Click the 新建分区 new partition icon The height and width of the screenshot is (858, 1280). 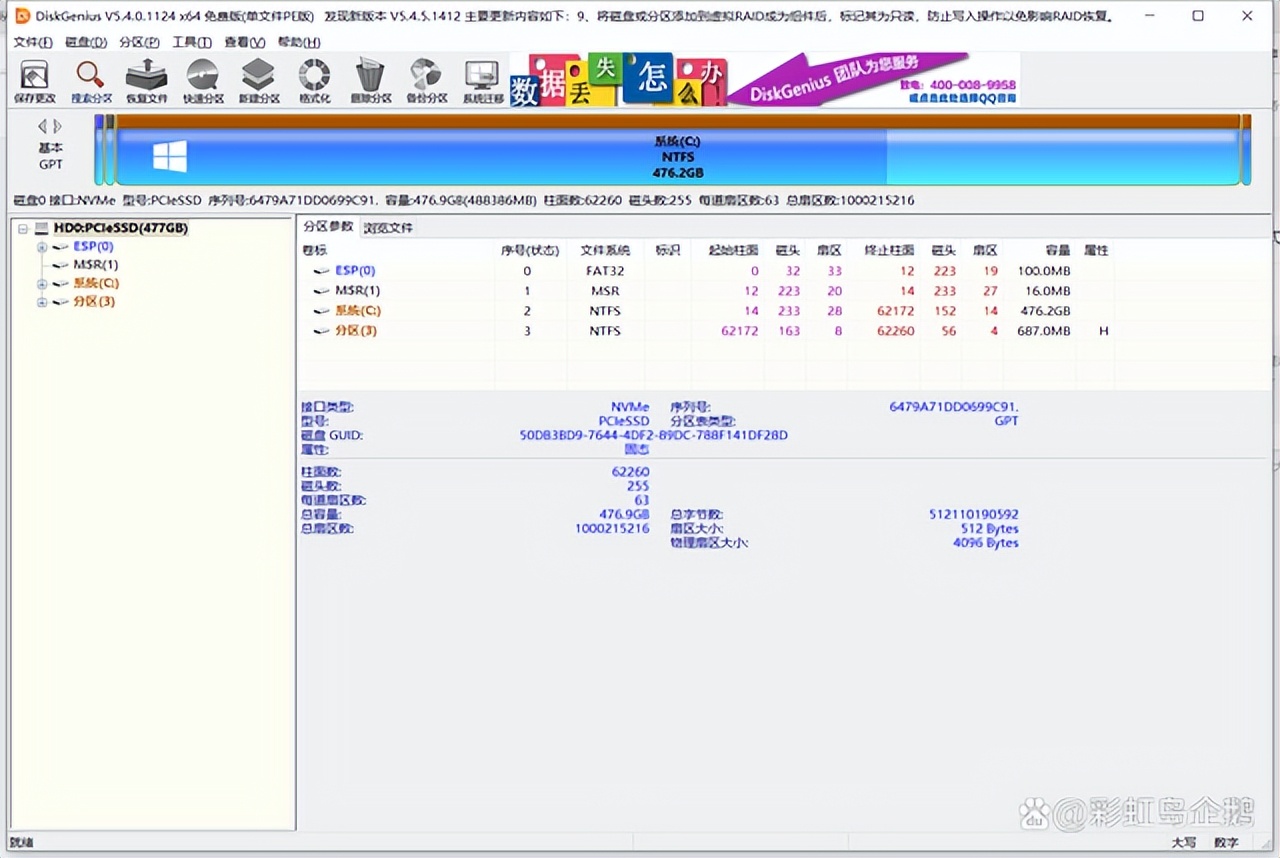tap(259, 81)
